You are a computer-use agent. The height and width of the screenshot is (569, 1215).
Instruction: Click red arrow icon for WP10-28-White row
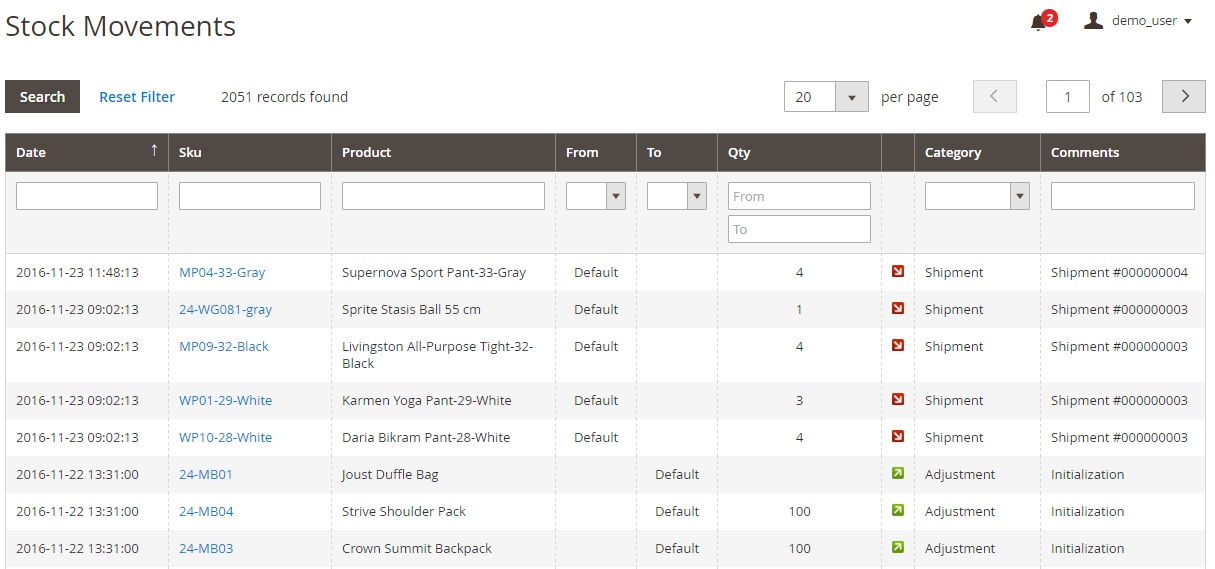(x=898, y=436)
